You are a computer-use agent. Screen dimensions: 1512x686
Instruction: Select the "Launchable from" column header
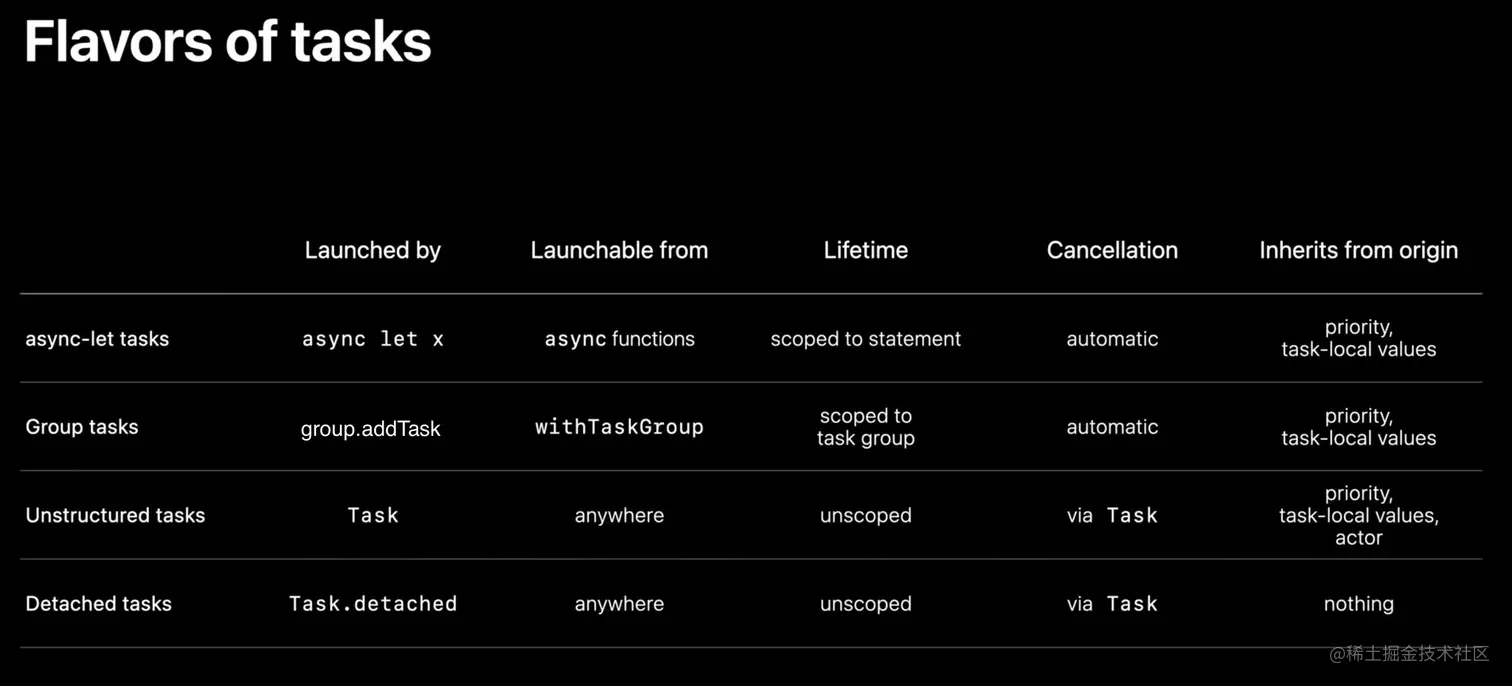click(619, 250)
